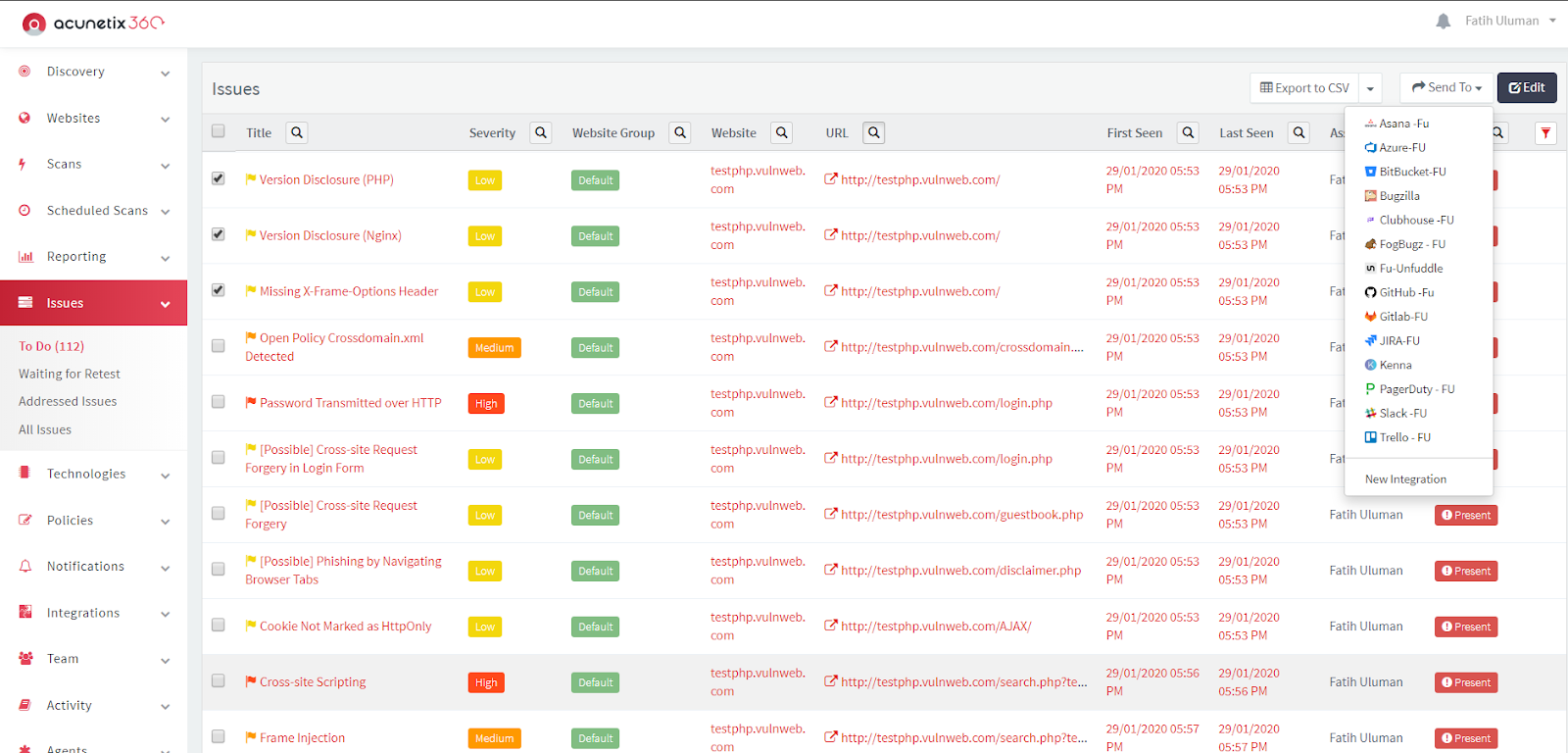Click the High severity badge on Cross-site Scripting

(486, 682)
